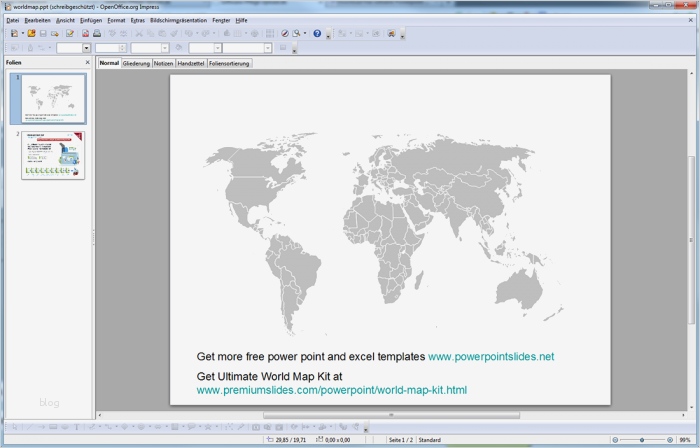Click the Zoom magnifier icon
This screenshot has height=448, width=700.
click(297, 33)
